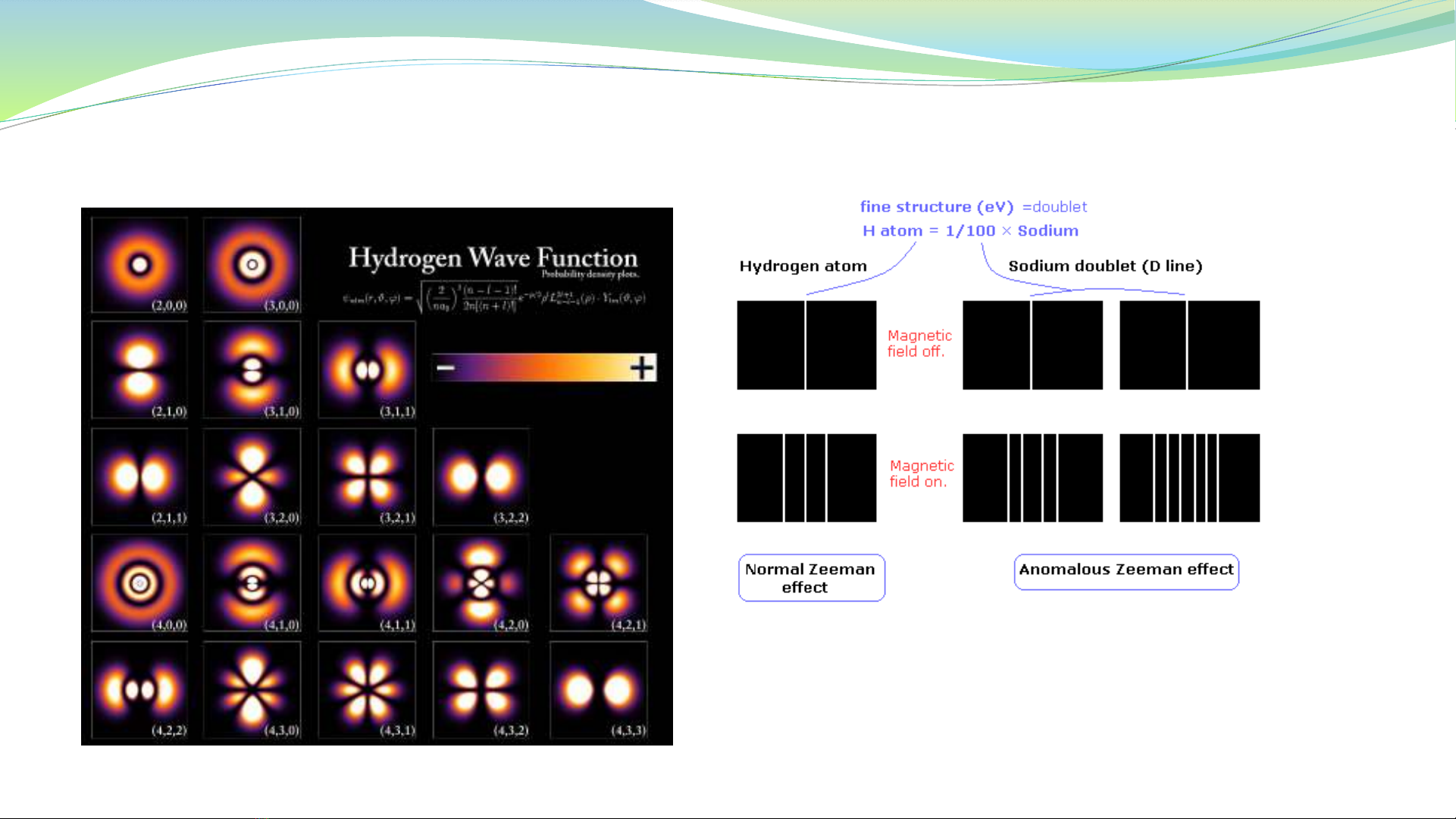Click the Hydrogen atom field-off spectrum image
This screenshot has height=819, width=1456.
806,345
